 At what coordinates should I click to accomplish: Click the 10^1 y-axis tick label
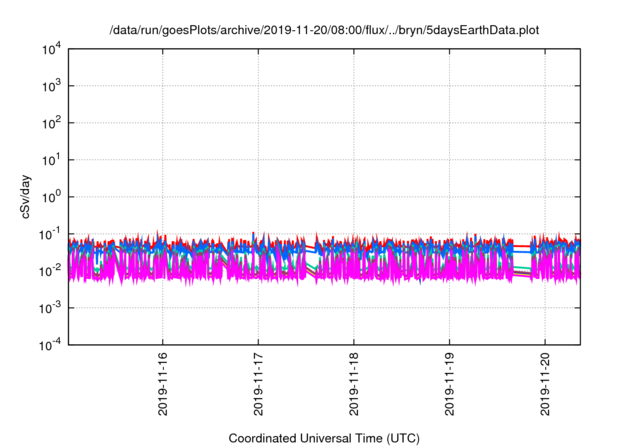[51, 160]
